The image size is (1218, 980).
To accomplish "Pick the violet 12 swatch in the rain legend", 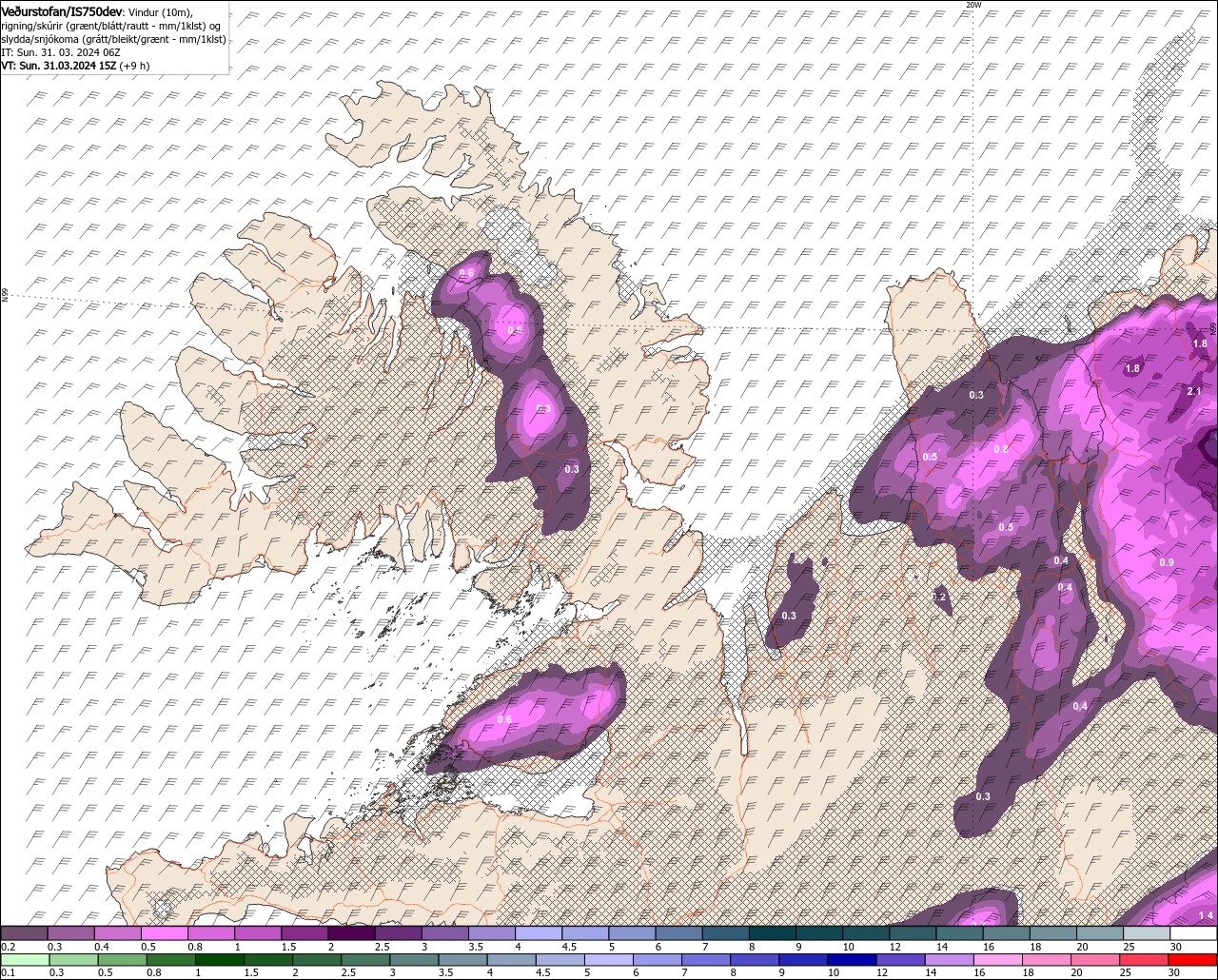I will 901,959.
